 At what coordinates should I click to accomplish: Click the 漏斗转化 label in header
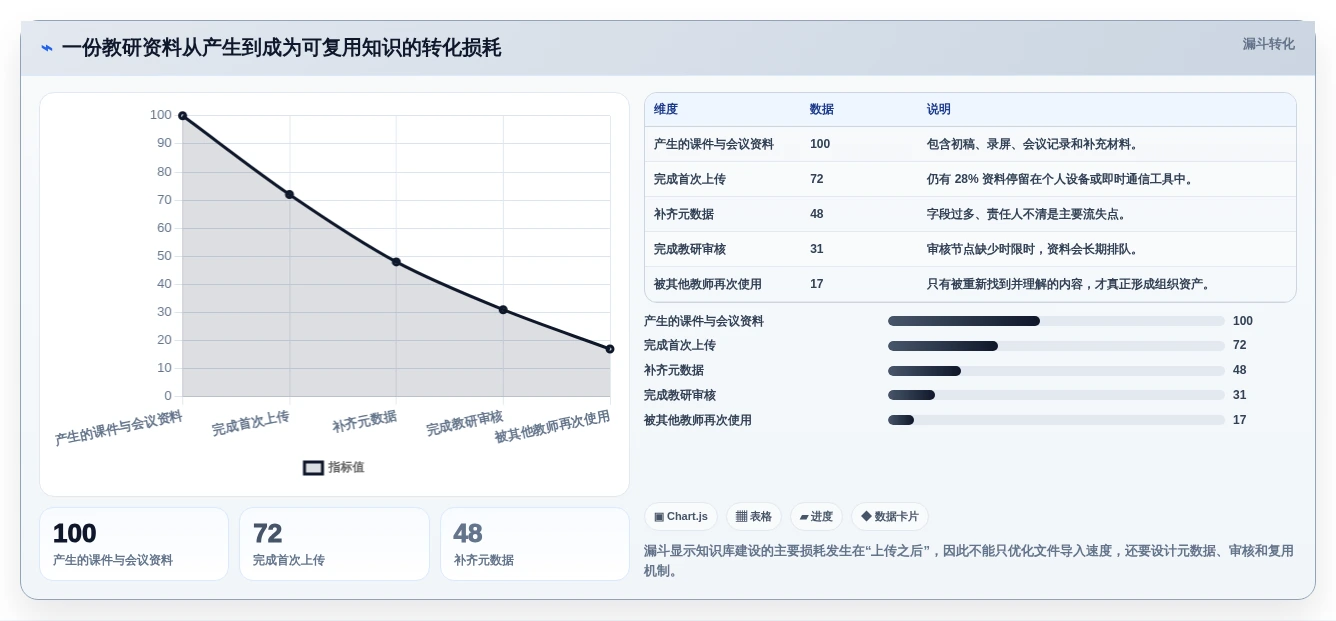pos(1268,44)
